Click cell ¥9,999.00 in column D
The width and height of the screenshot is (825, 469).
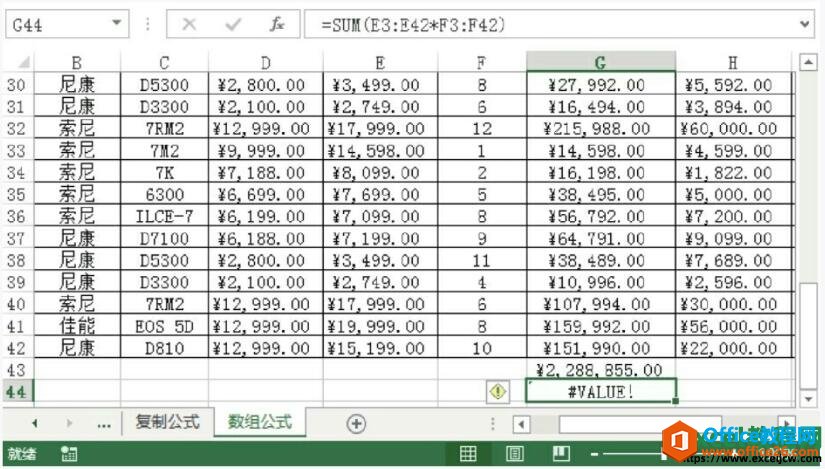tap(266, 151)
